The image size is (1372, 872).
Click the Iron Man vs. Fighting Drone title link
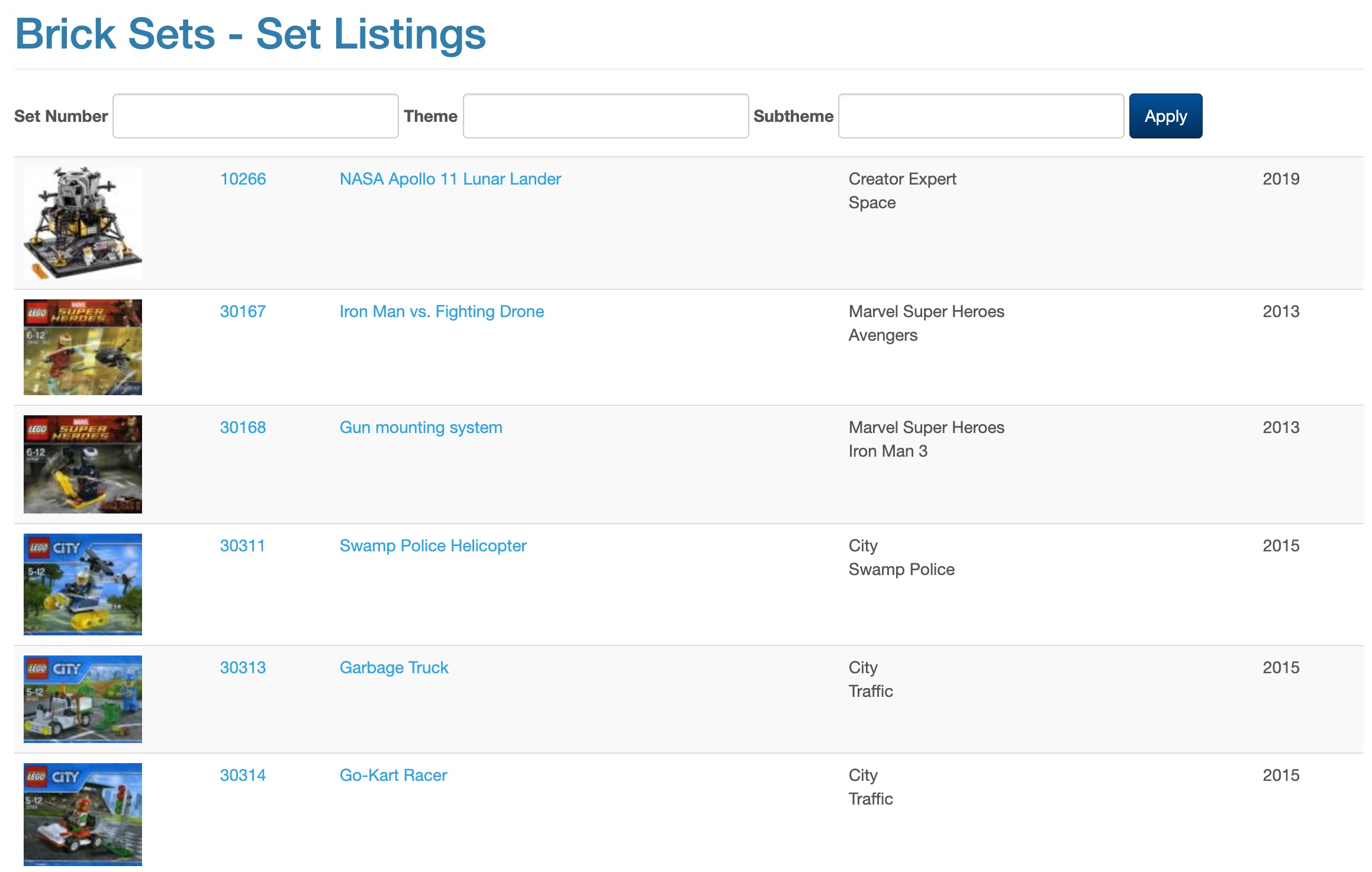(x=441, y=310)
